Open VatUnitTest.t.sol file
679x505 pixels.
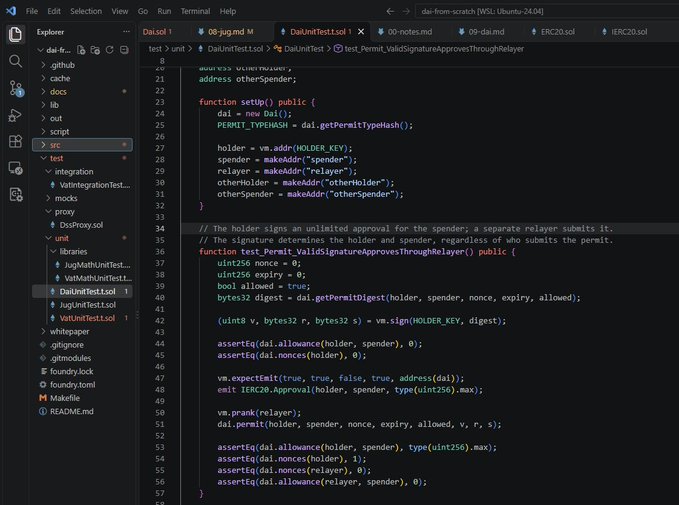pos(82,318)
